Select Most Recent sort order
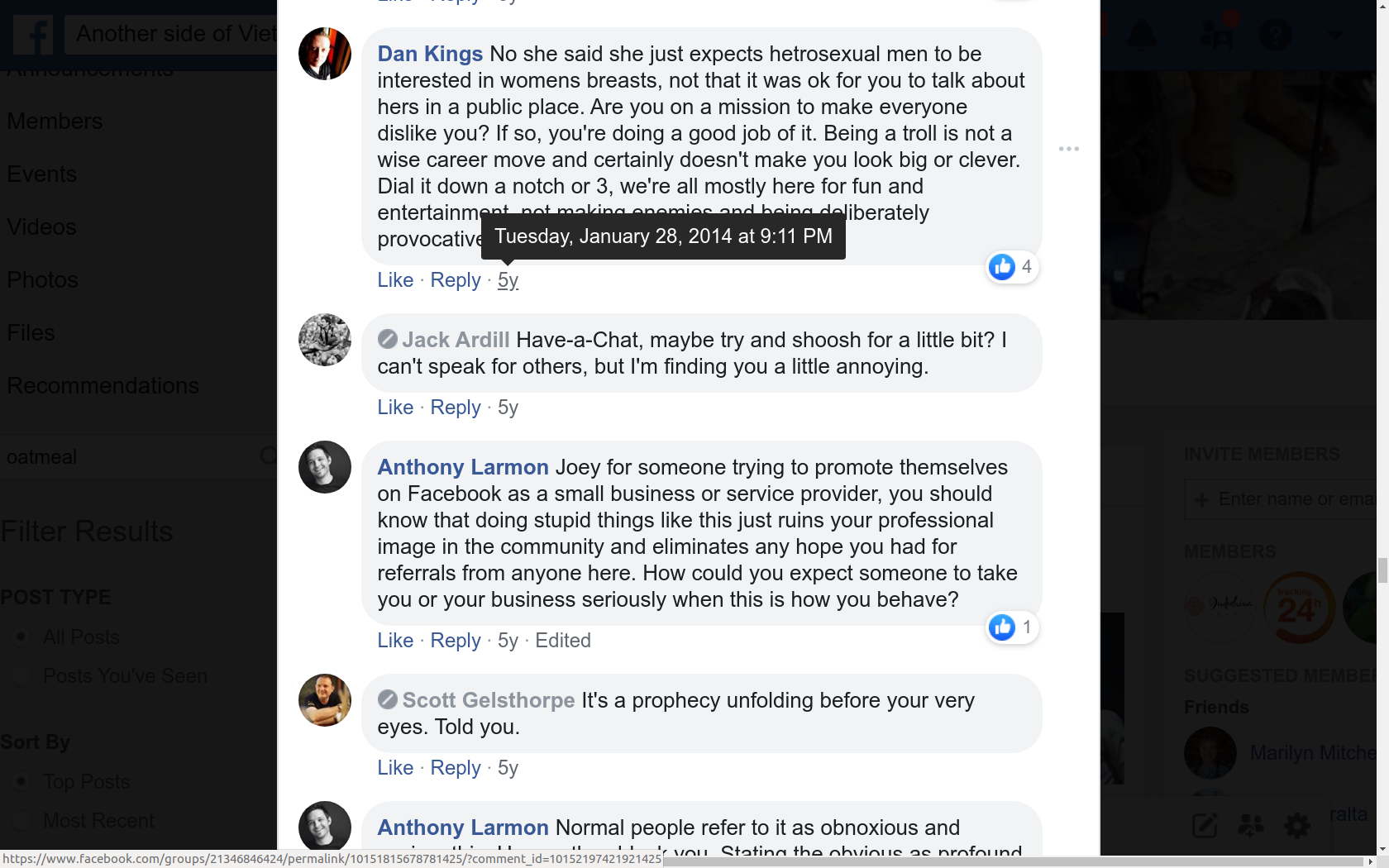The image size is (1389, 868). tap(21, 820)
